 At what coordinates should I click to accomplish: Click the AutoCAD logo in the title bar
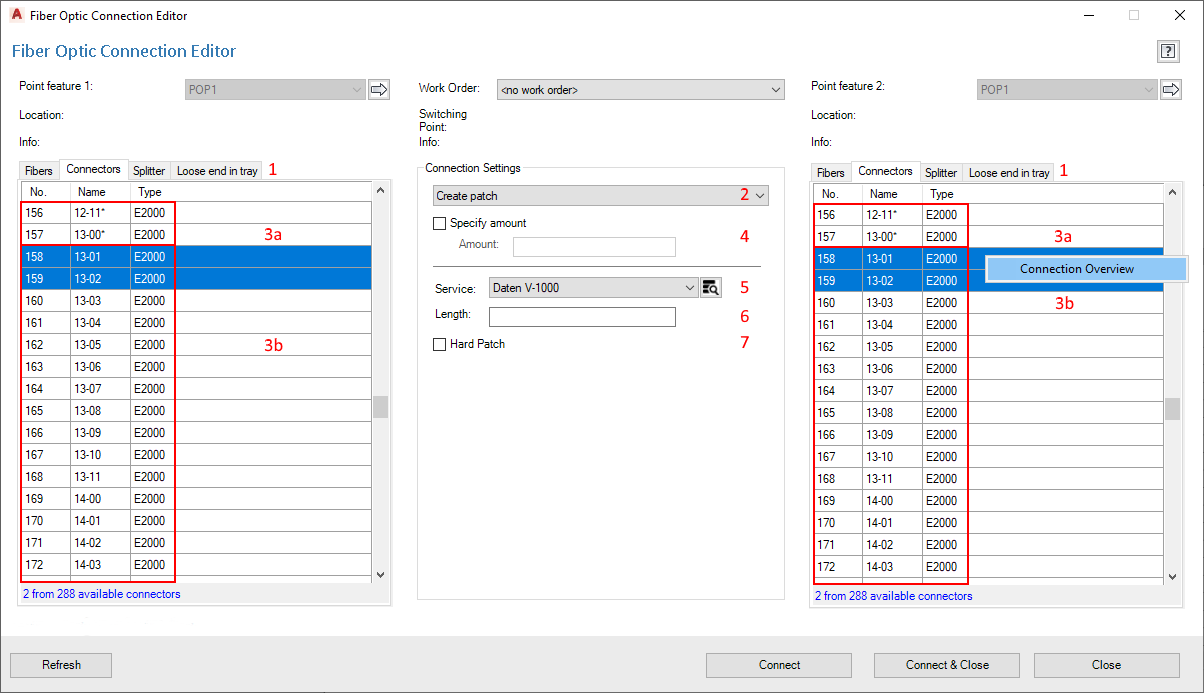(x=16, y=15)
